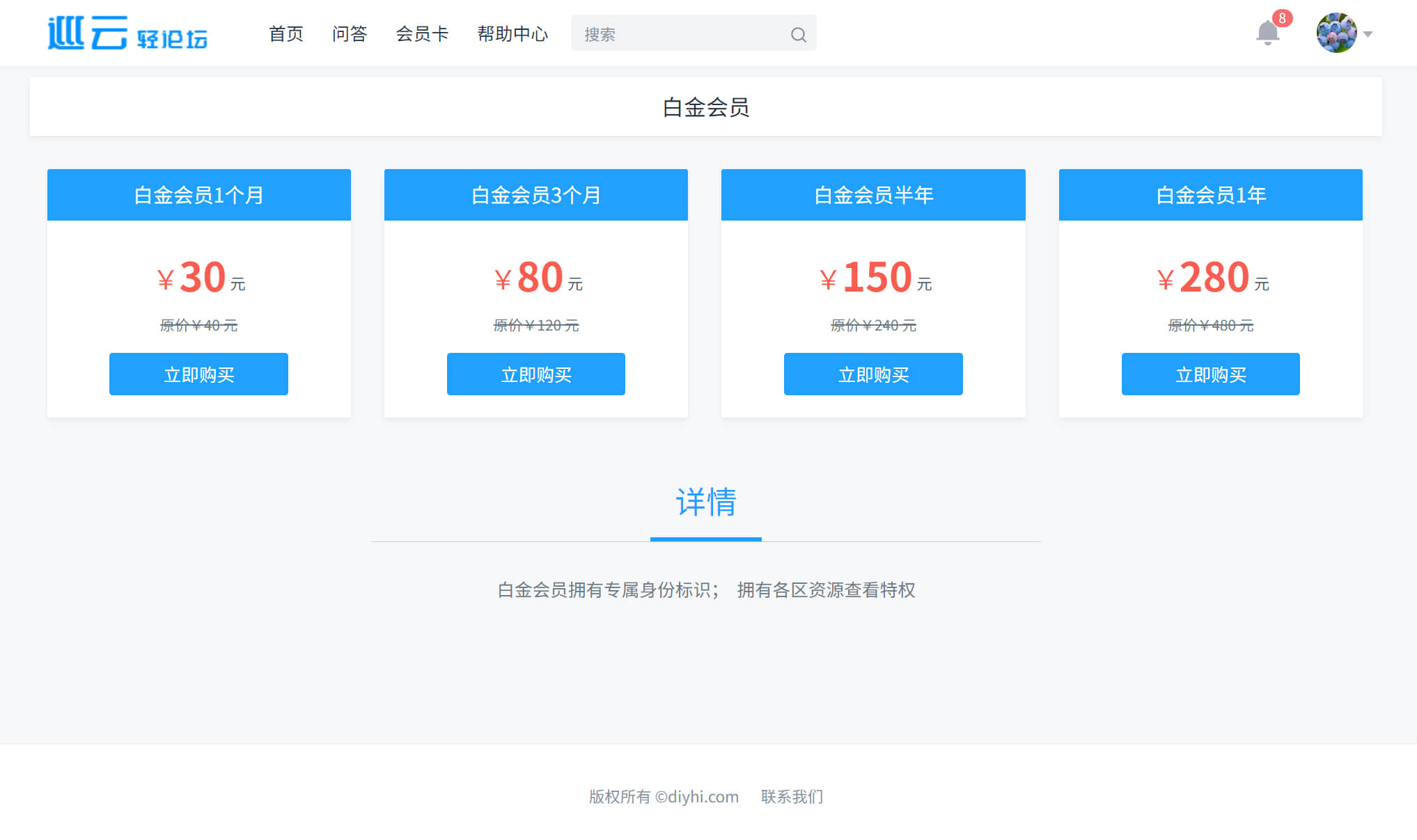Image resolution: width=1417 pixels, height=840 pixels.
Task: Go to the 首页 menu item
Action: pyautogui.click(x=285, y=33)
